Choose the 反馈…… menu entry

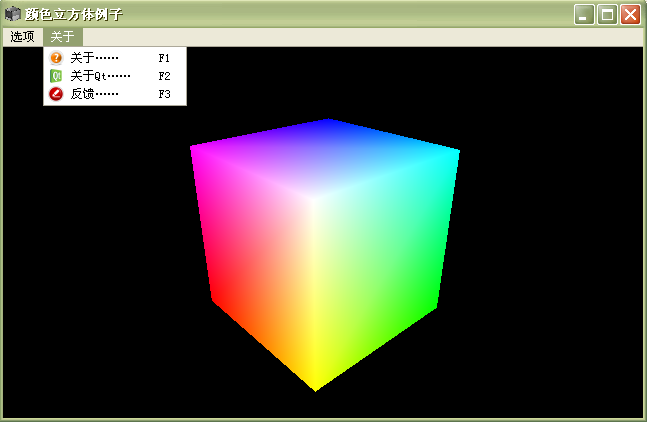pos(94,94)
